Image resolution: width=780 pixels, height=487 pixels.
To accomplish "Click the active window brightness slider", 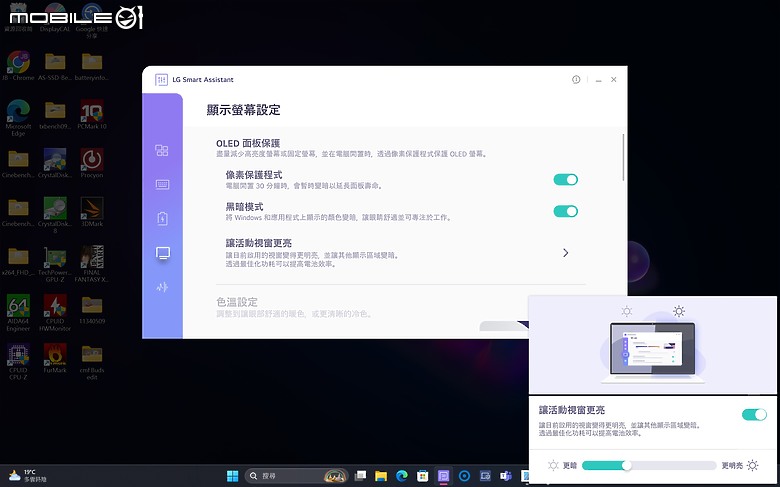I will (649, 466).
